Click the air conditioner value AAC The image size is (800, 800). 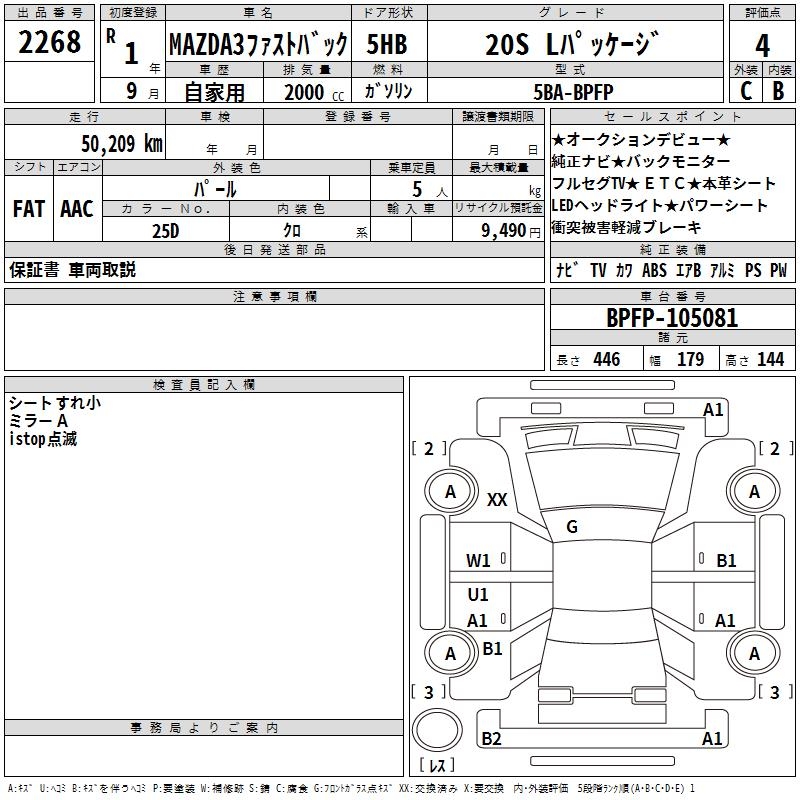77,208
